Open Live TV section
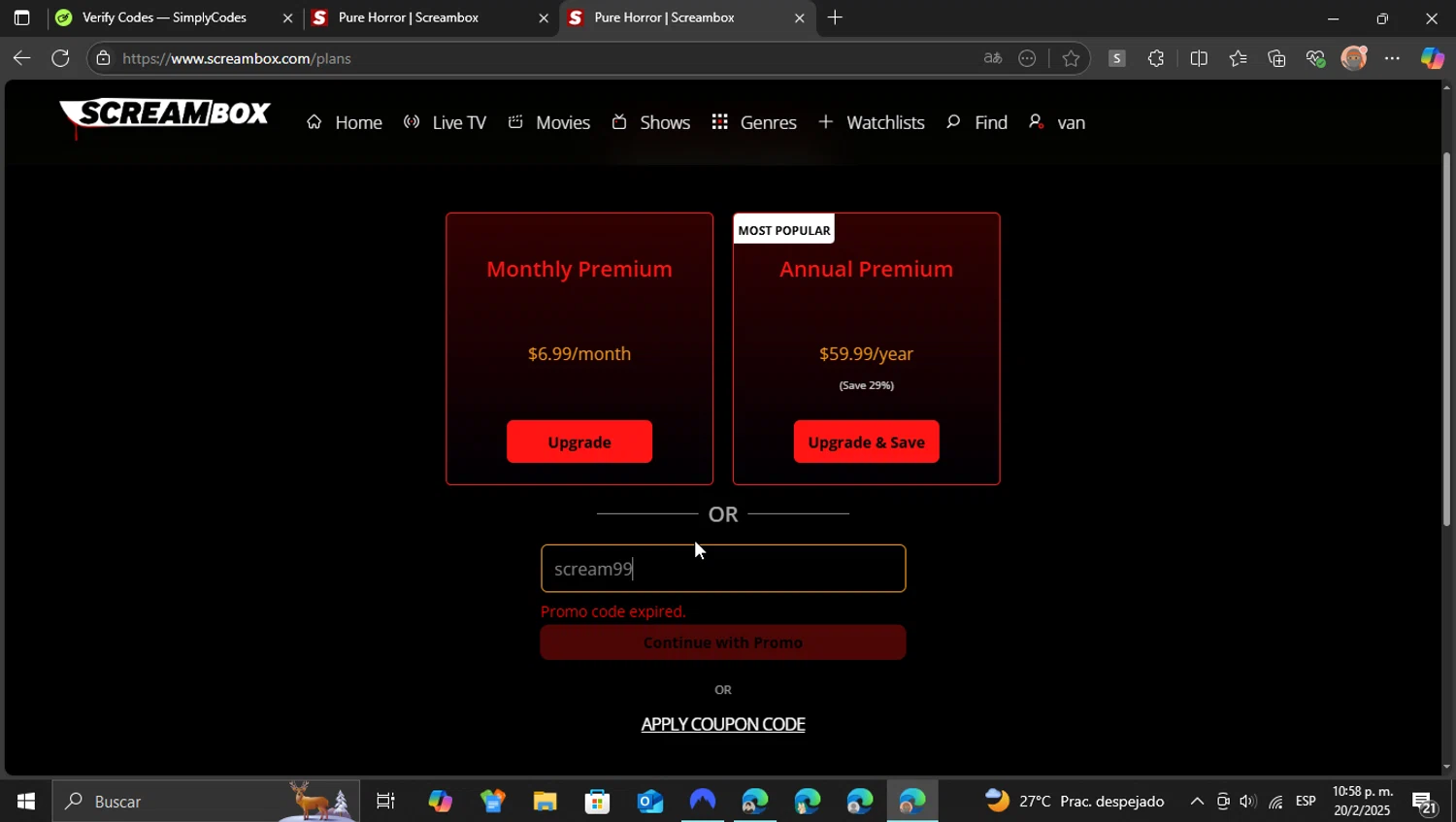This screenshot has height=822, width=1456. tap(445, 122)
